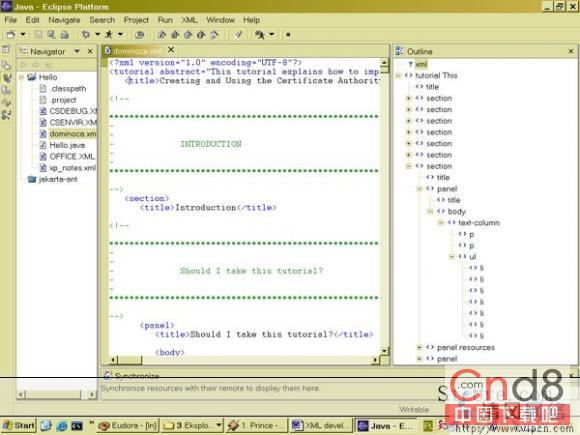580x435 pixels.
Task: Open the XML menu
Action: (189, 20)
